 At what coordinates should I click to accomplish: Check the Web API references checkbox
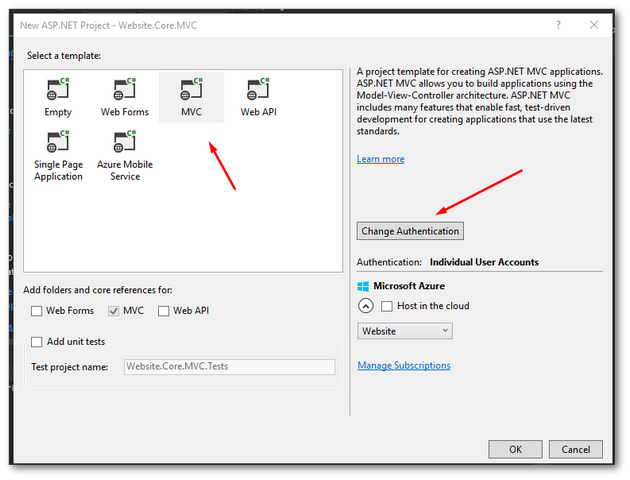click(163, 311)
